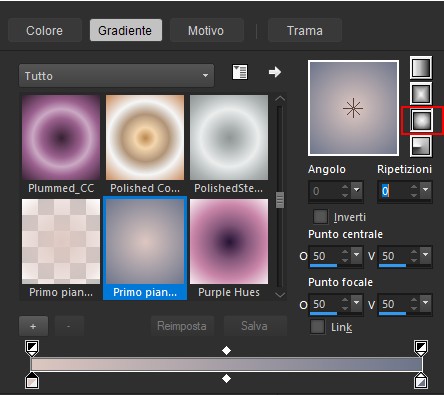Image resolution: width=444 pixels, height=395 pixels.
Task: Click the gradient preview with center crosshair
Action: tap(353, 108)
